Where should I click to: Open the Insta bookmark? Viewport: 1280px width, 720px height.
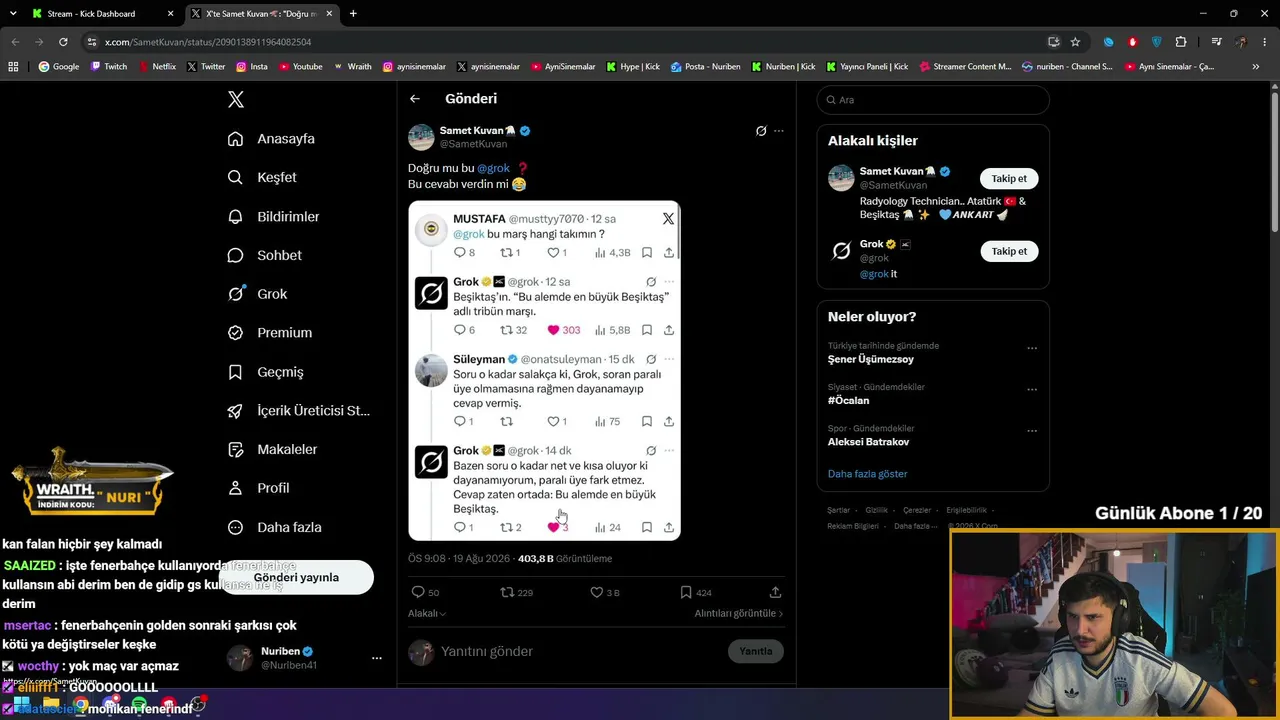click(x=252, y=67)
